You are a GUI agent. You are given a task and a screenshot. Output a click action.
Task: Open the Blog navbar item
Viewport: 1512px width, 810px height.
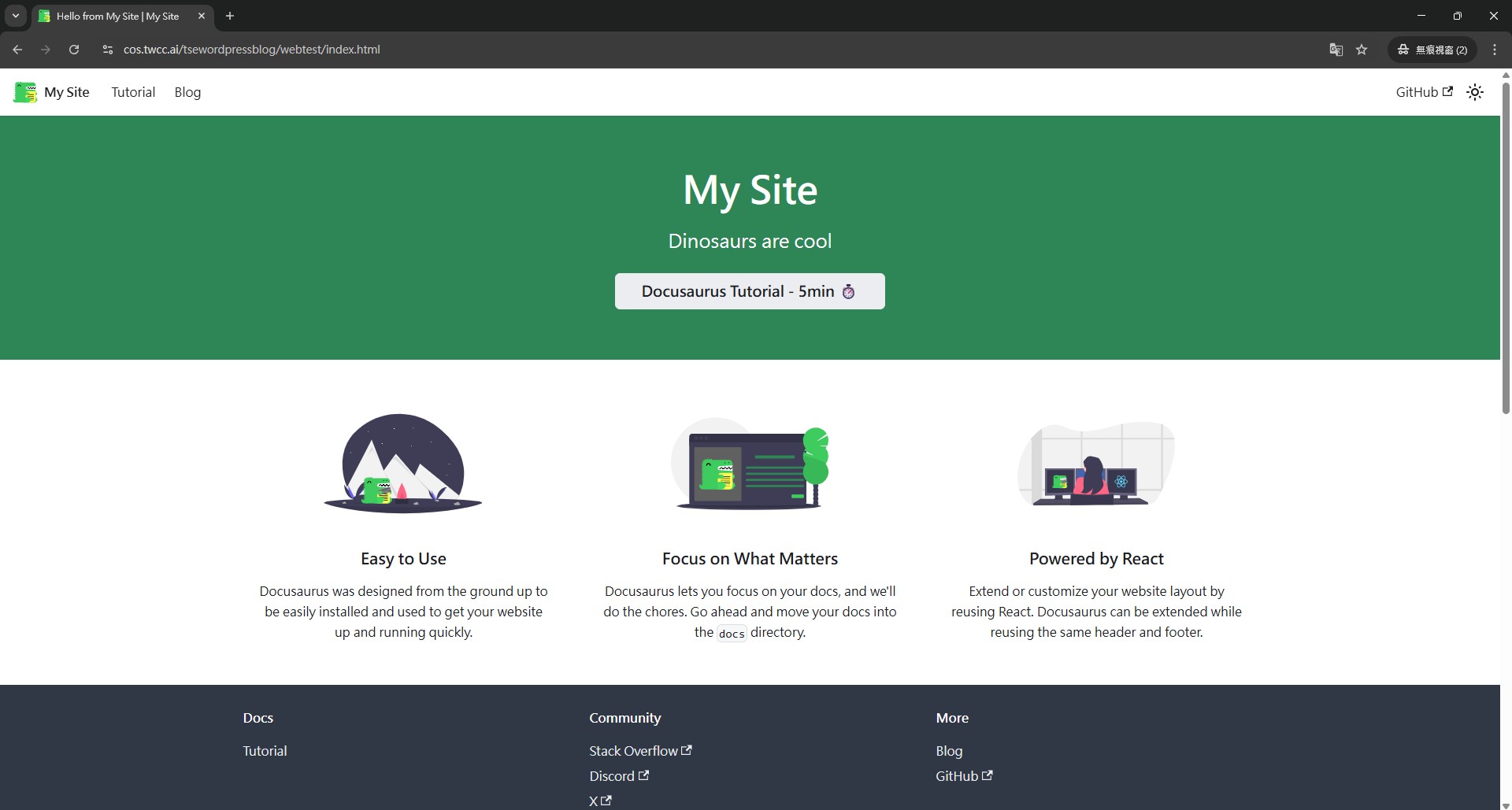(x=187, y=92)
